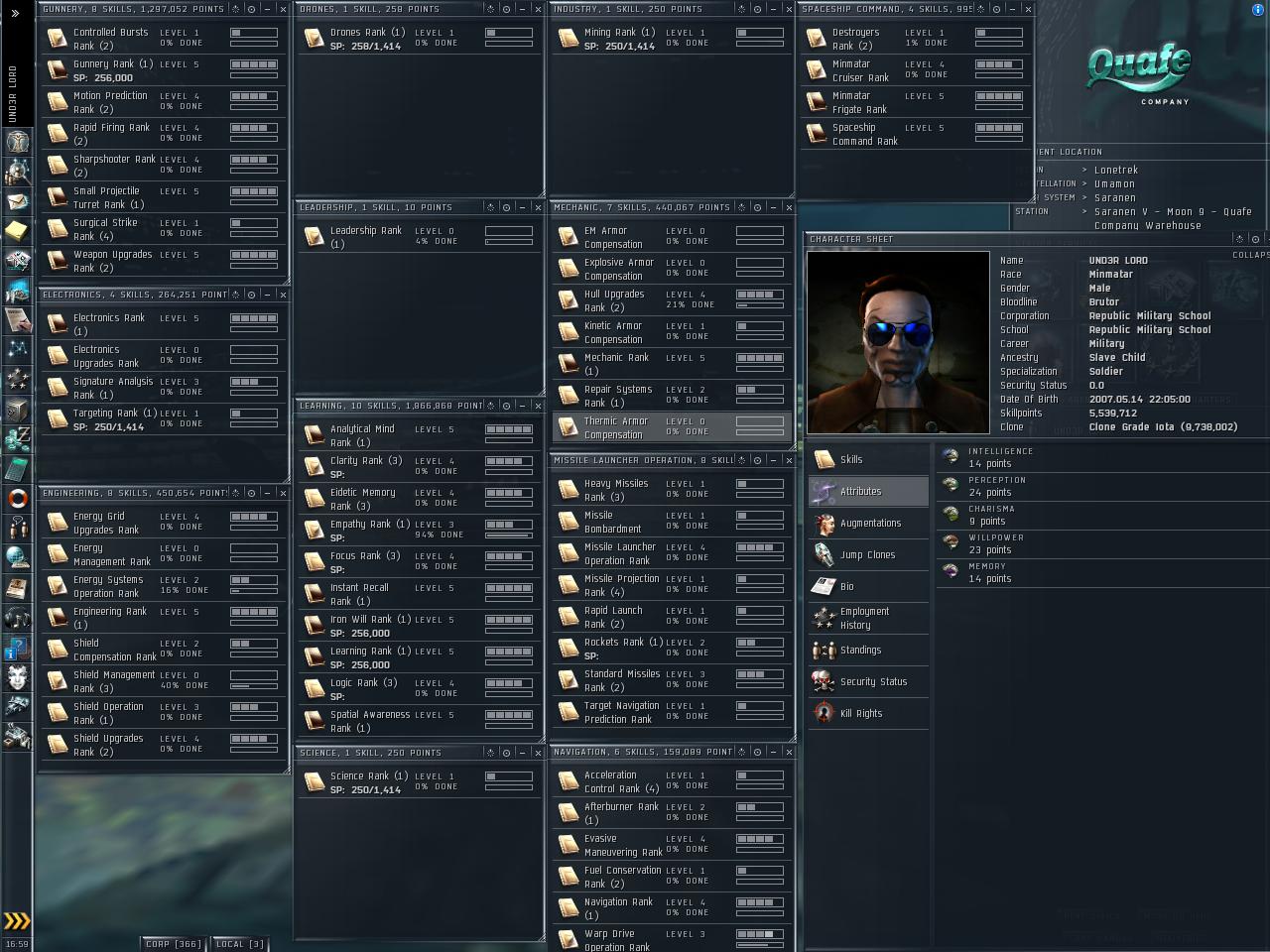The image size is (1270, 952).
Task: Open the orange lifebuoy help icon
Action: click(x=17, y=498)
